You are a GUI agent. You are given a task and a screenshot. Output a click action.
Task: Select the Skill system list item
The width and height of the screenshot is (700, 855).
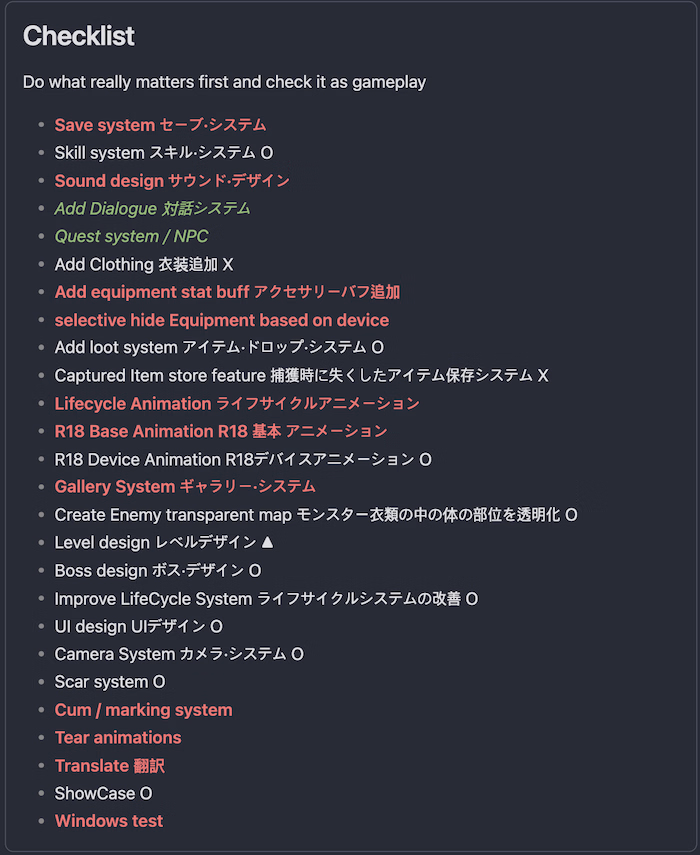(x=163, y=153)
